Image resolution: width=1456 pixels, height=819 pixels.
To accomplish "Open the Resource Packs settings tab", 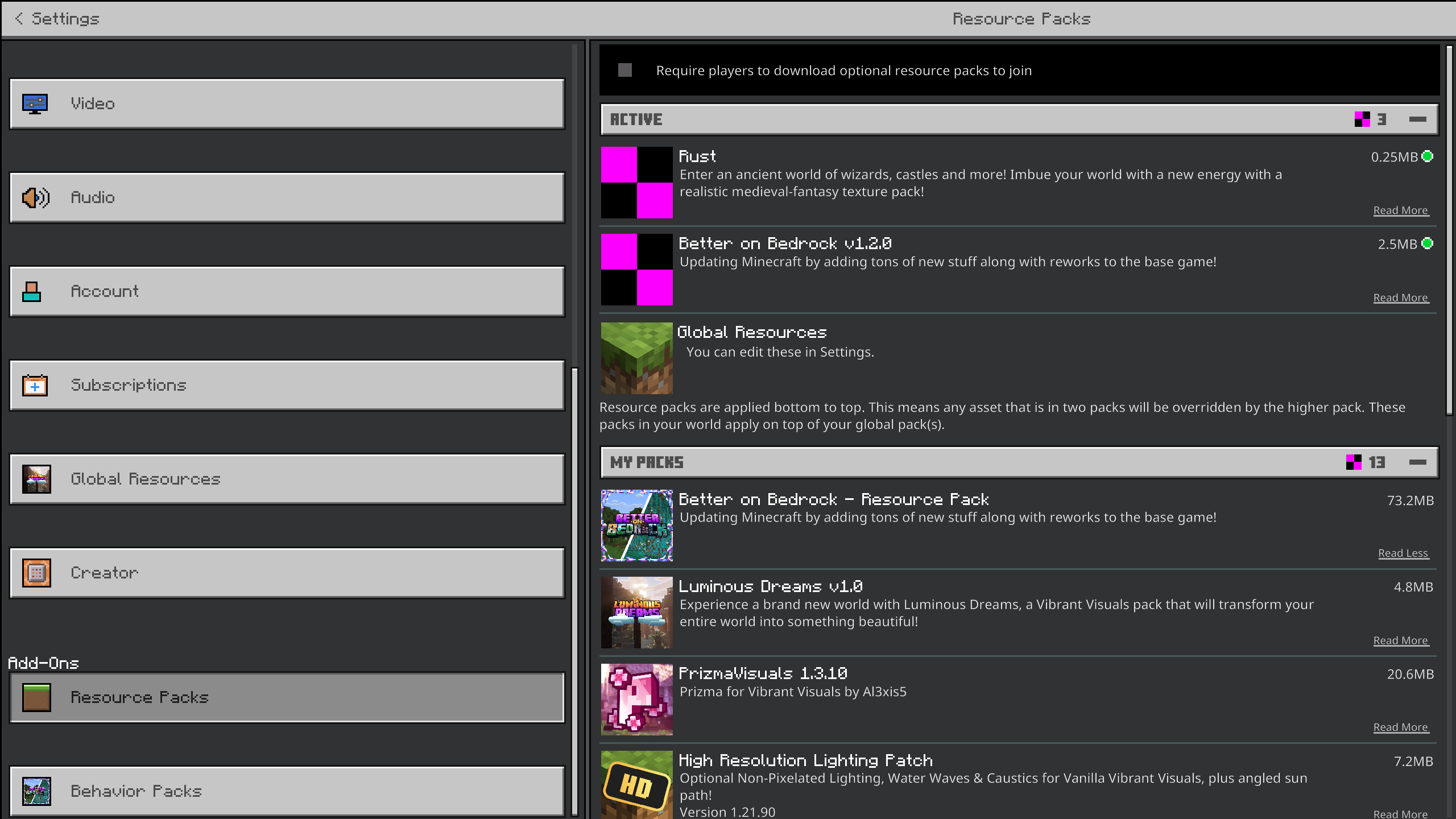I will coord(287,697).
